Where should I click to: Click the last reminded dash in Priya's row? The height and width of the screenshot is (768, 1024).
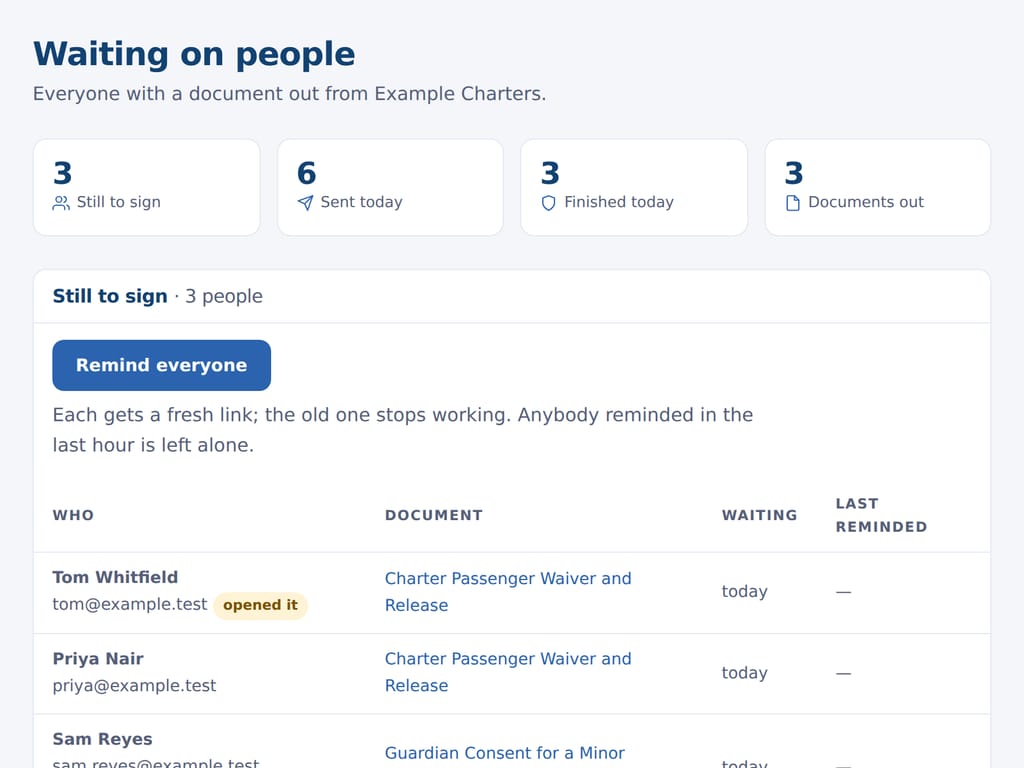[843, 673]
